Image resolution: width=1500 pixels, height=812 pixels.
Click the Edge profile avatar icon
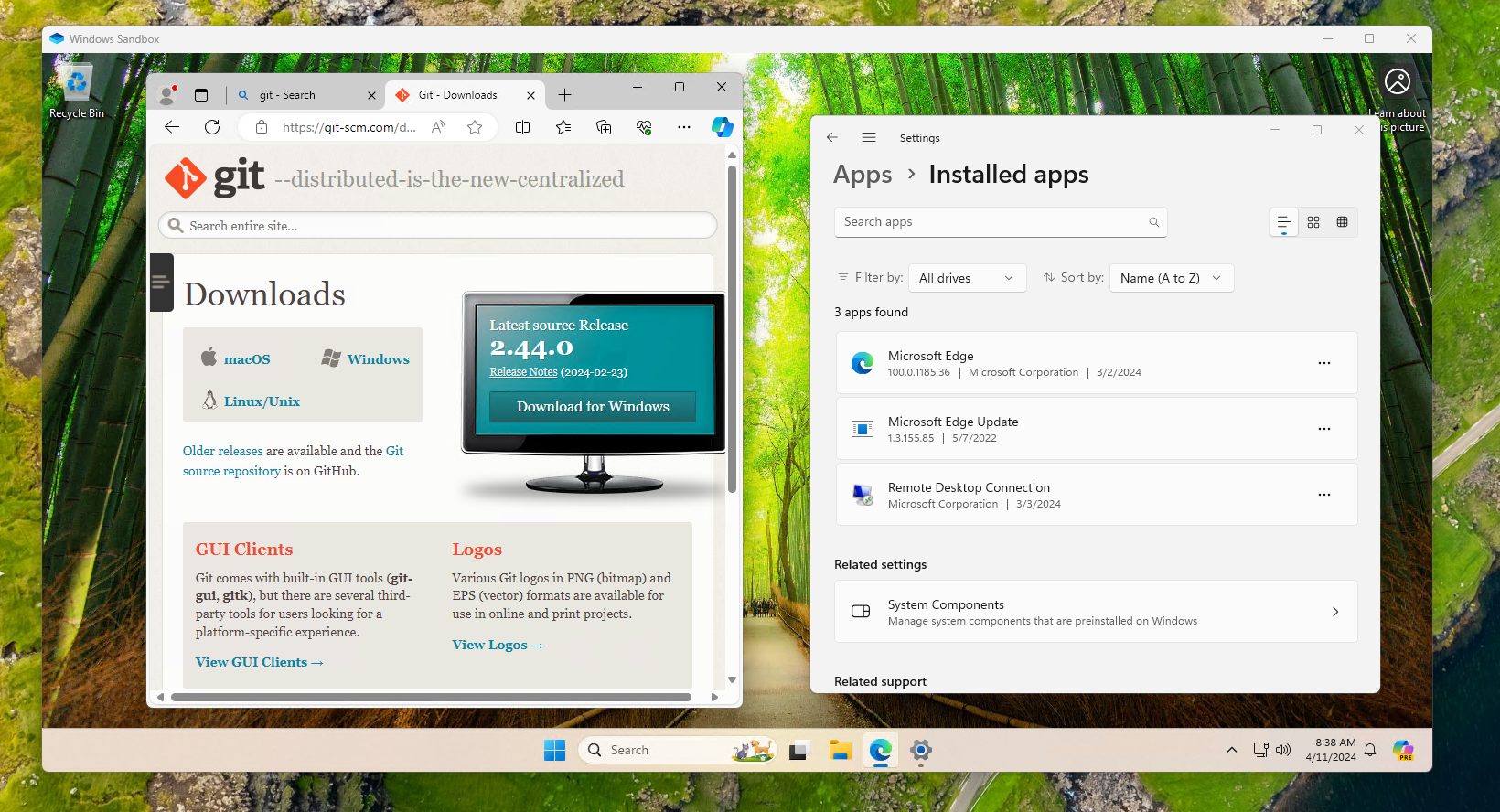pyautogui.click(x=167, y=94)
